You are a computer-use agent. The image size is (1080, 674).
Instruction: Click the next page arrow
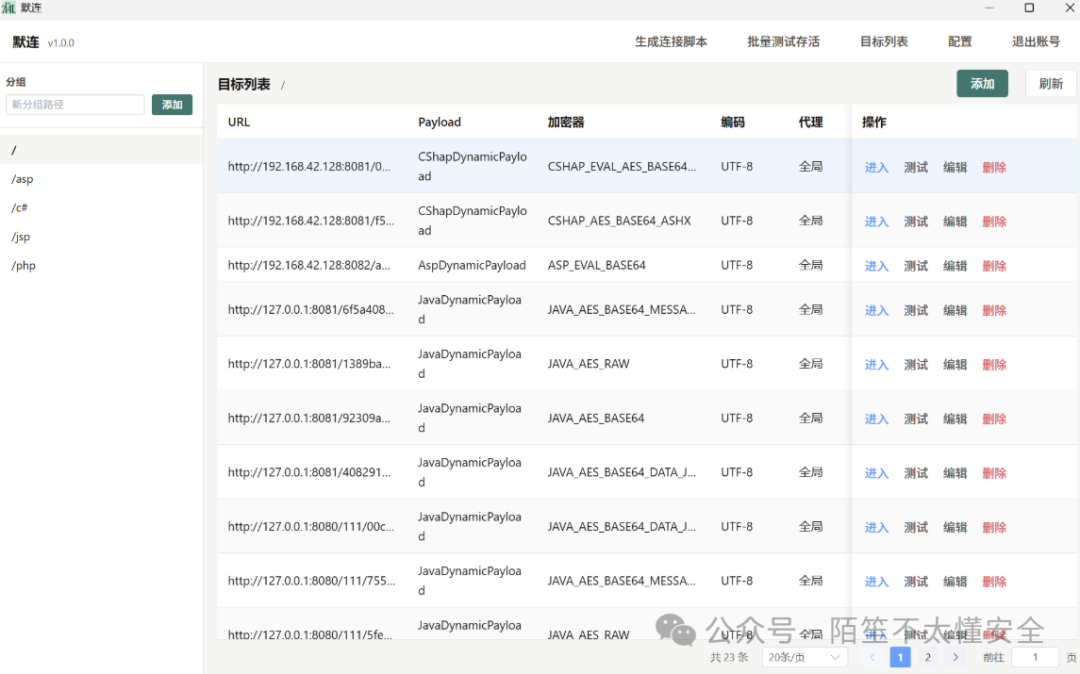955,657
